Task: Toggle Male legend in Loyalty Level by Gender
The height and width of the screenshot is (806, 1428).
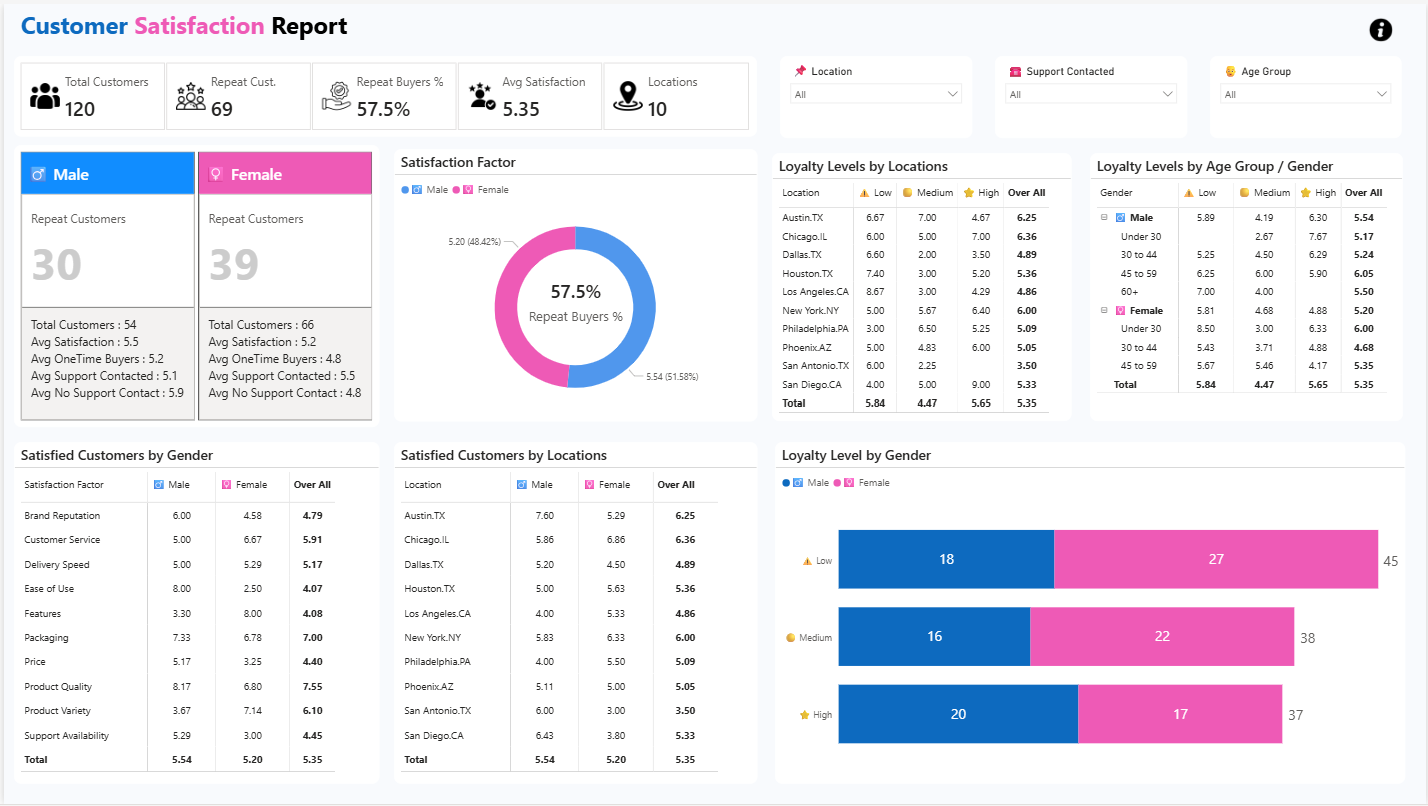Action: 806,483
